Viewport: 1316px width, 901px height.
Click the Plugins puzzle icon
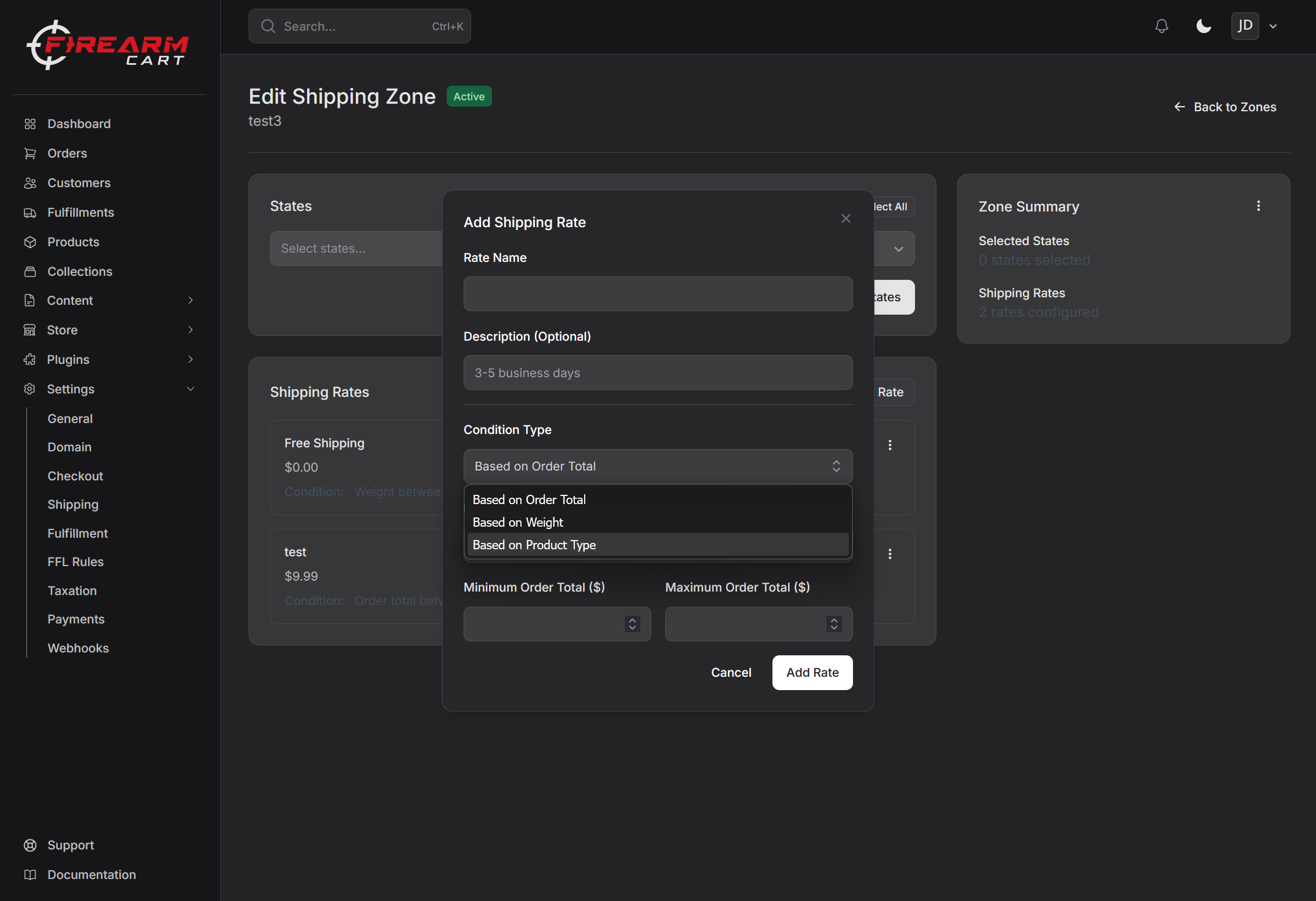tap(30, 359)
